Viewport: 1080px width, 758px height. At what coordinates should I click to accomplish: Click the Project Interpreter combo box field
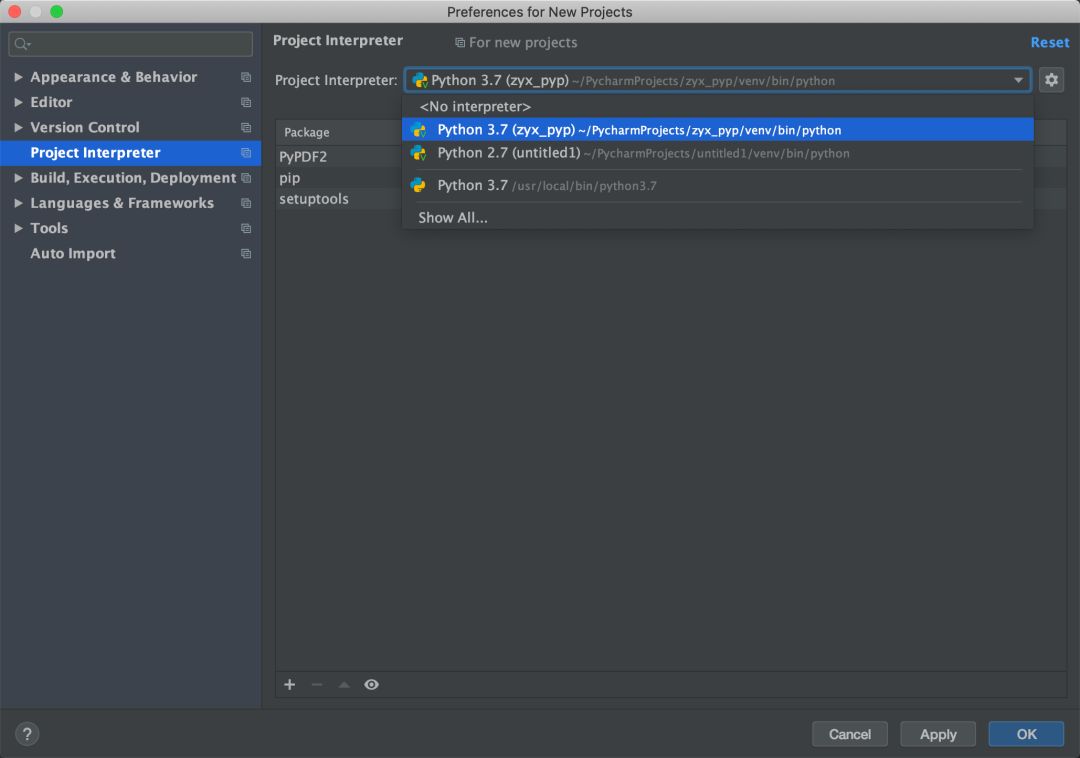click(x=717, y=81)
